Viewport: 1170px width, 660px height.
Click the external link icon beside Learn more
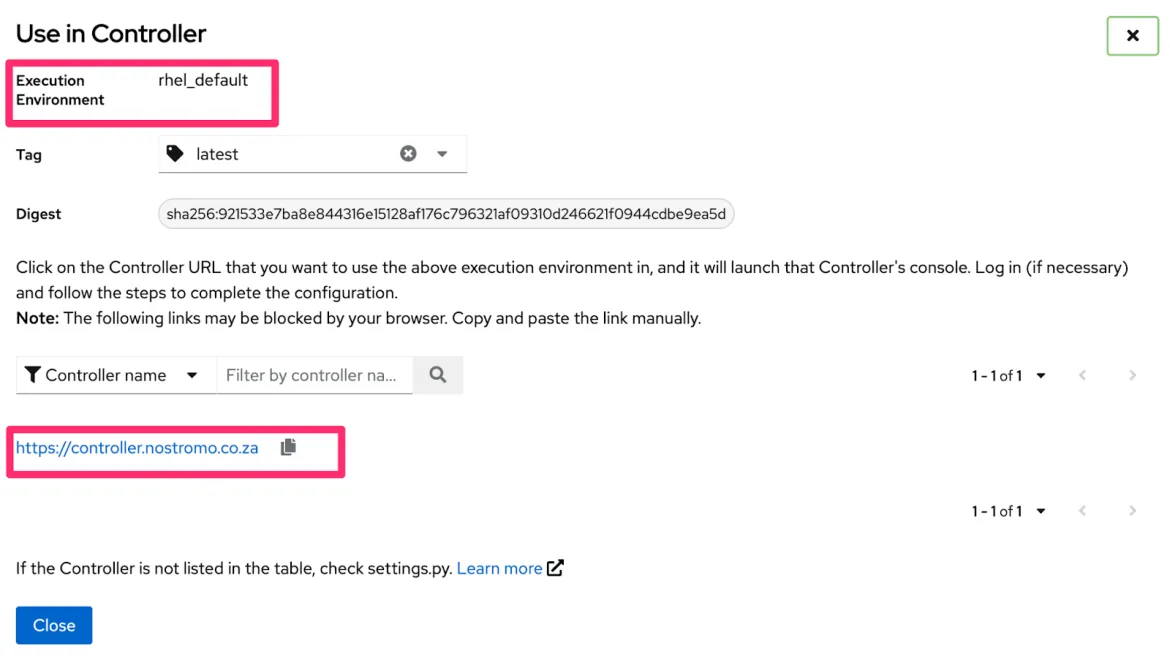[555, 568]
